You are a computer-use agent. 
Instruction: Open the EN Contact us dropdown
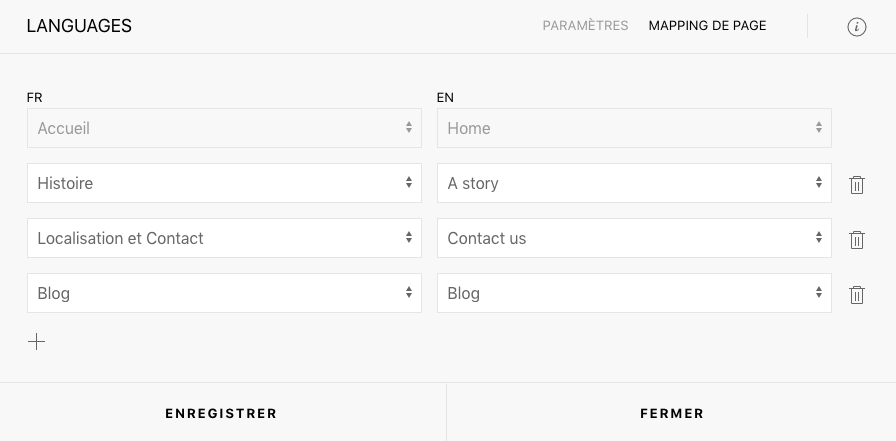point(634,238)
